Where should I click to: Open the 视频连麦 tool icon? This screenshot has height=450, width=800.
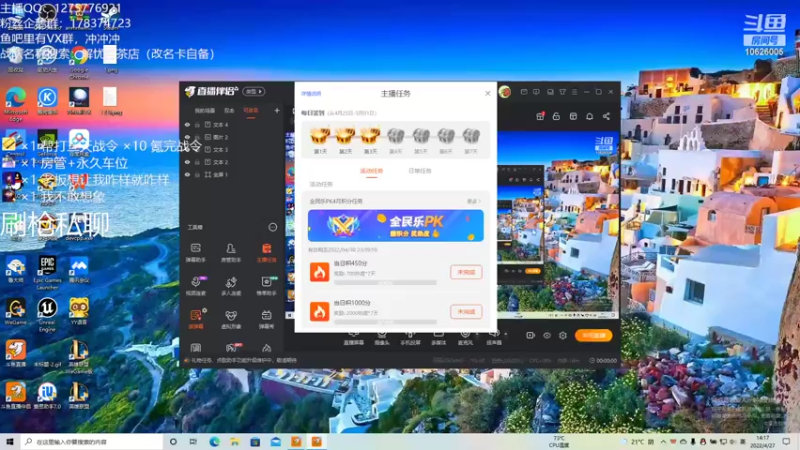pyautogui.click(x=195, y=286)
